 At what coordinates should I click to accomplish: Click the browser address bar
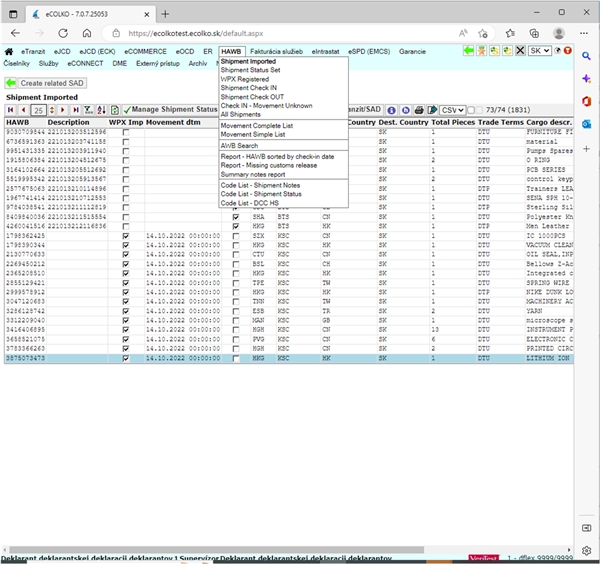coord(283,33)
